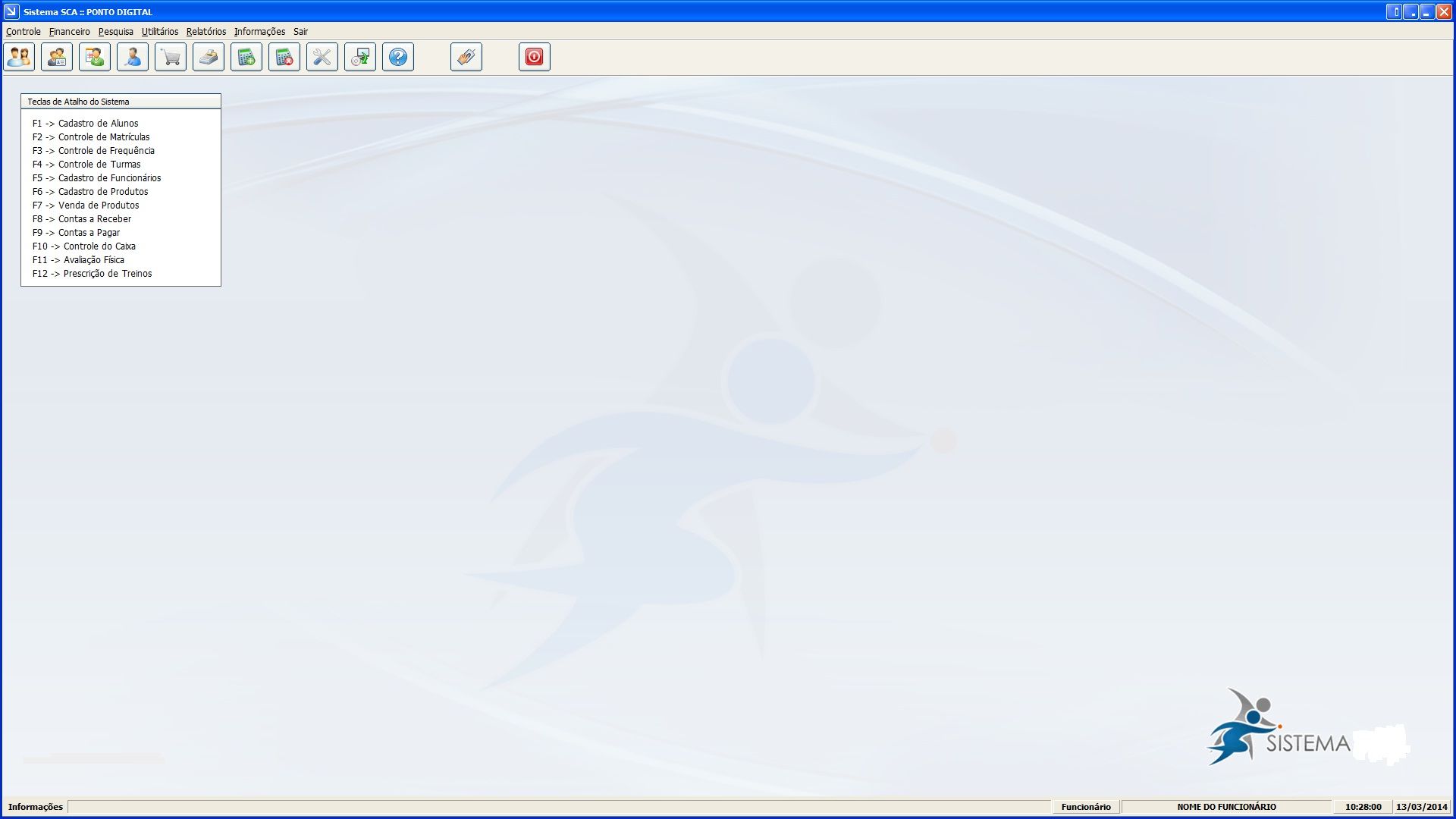Click 'F11 -> Avaliação Física' line
The image size is (1456, 819).
(x=78, y=260)
